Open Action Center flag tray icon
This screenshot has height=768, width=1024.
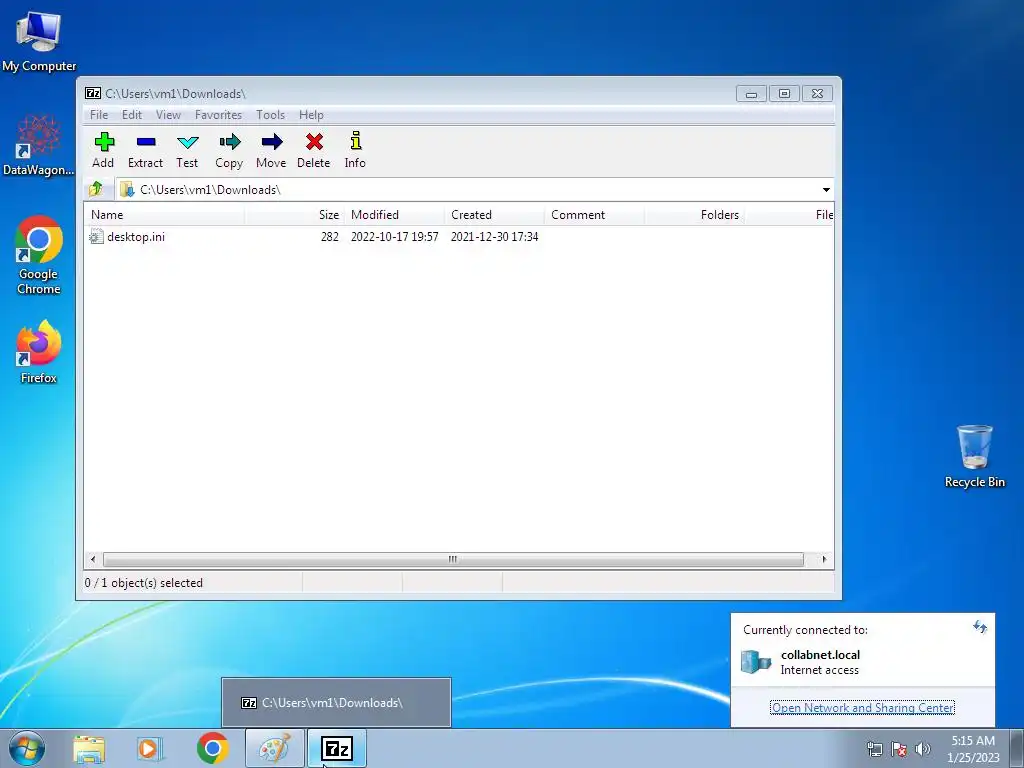coord(899,749)
